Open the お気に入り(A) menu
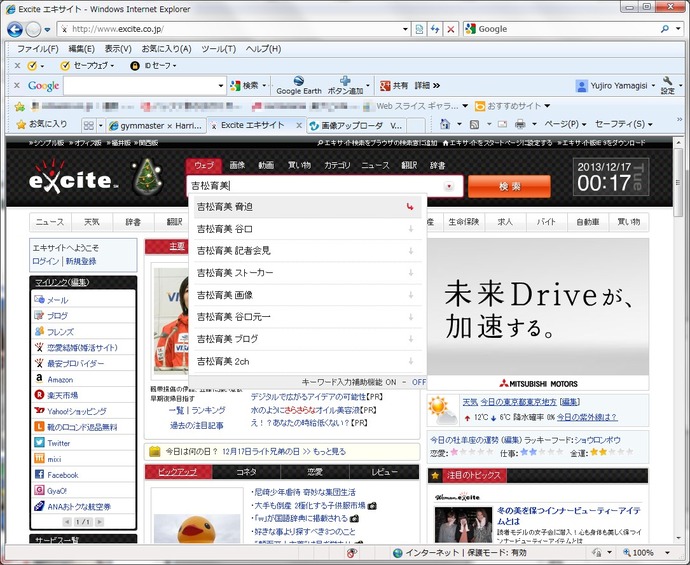This screenshot has width=690, height=565. coord(166,49)
